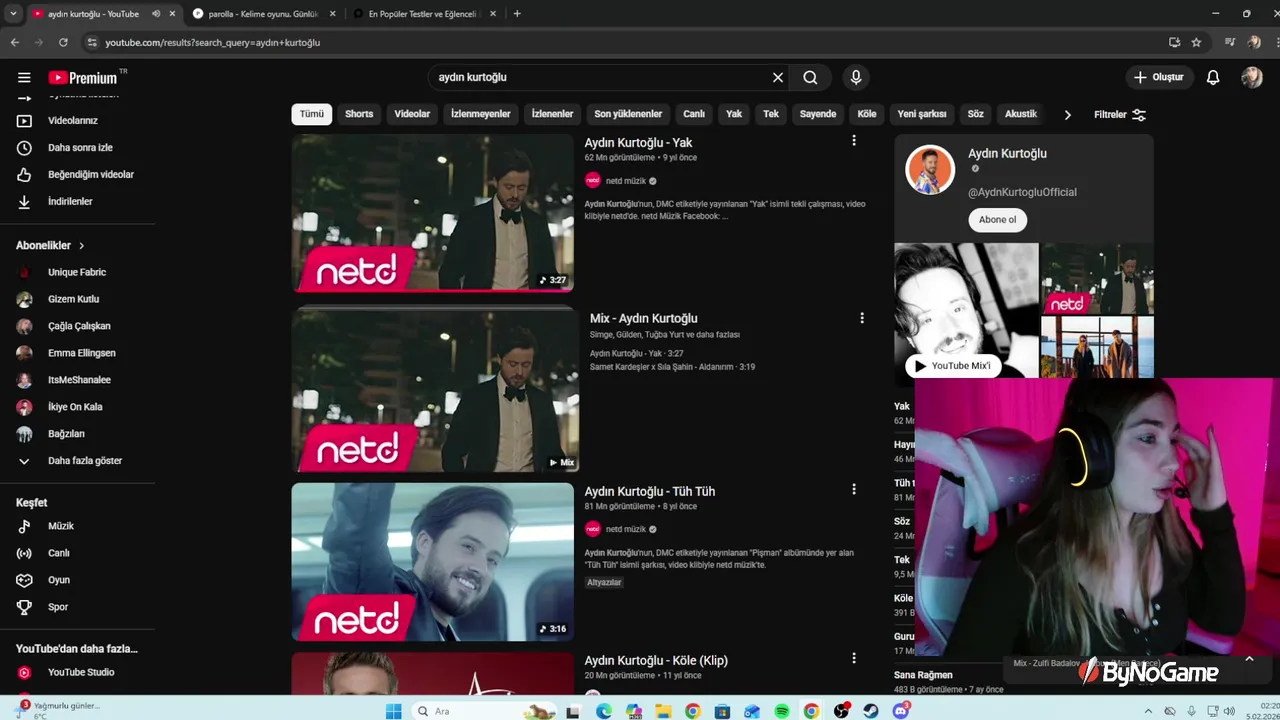Open the Oluştur create menu
This screenshot has width=1280, height=720.
1159,77
